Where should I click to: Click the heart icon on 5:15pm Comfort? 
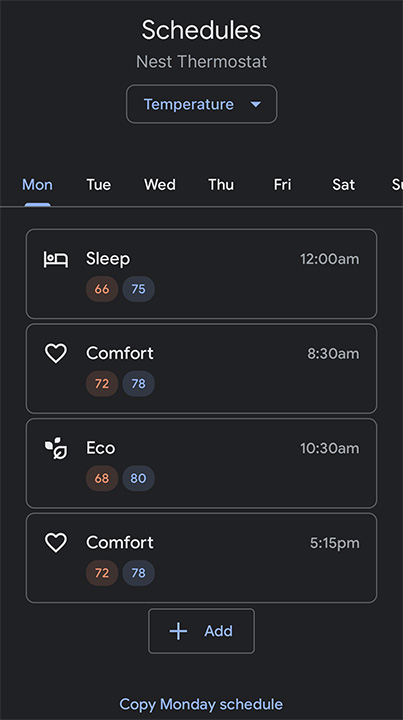click(56, 542)
